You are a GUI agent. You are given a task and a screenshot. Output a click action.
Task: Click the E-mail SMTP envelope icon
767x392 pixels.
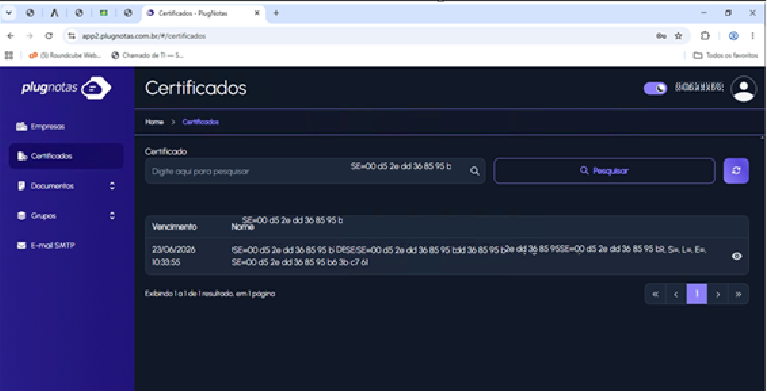click(x=21, y=245)
